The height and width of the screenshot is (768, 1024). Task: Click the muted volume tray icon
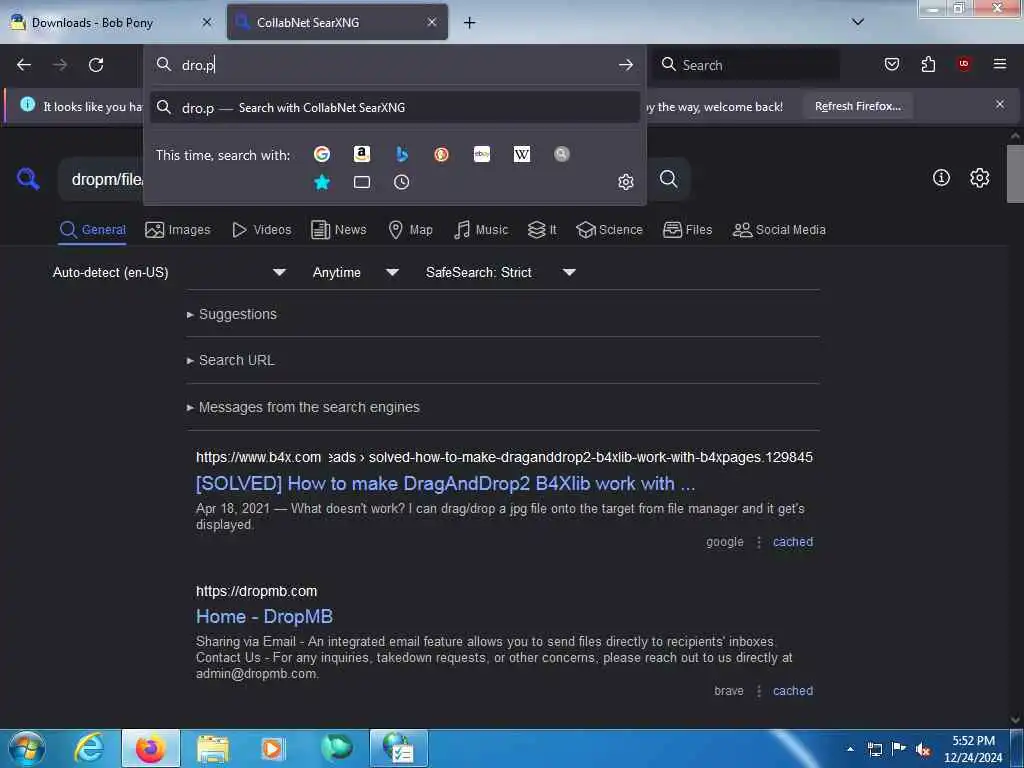click(x=923, y=749)
